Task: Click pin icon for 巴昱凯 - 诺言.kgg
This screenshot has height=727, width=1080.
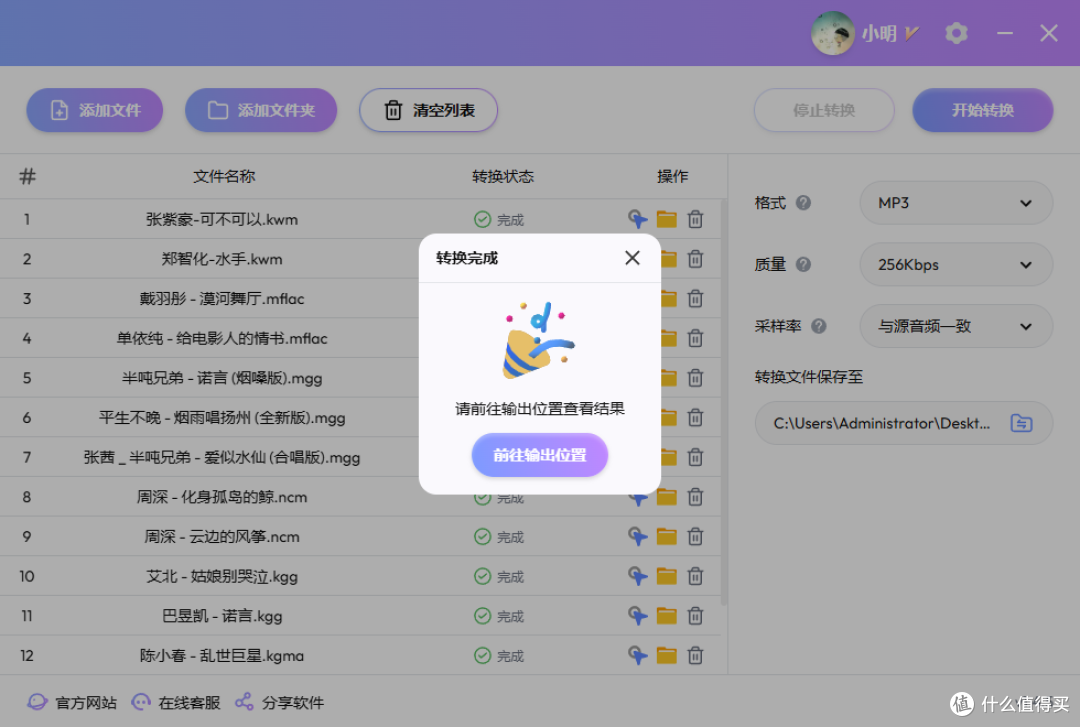Action: [638, 615]
